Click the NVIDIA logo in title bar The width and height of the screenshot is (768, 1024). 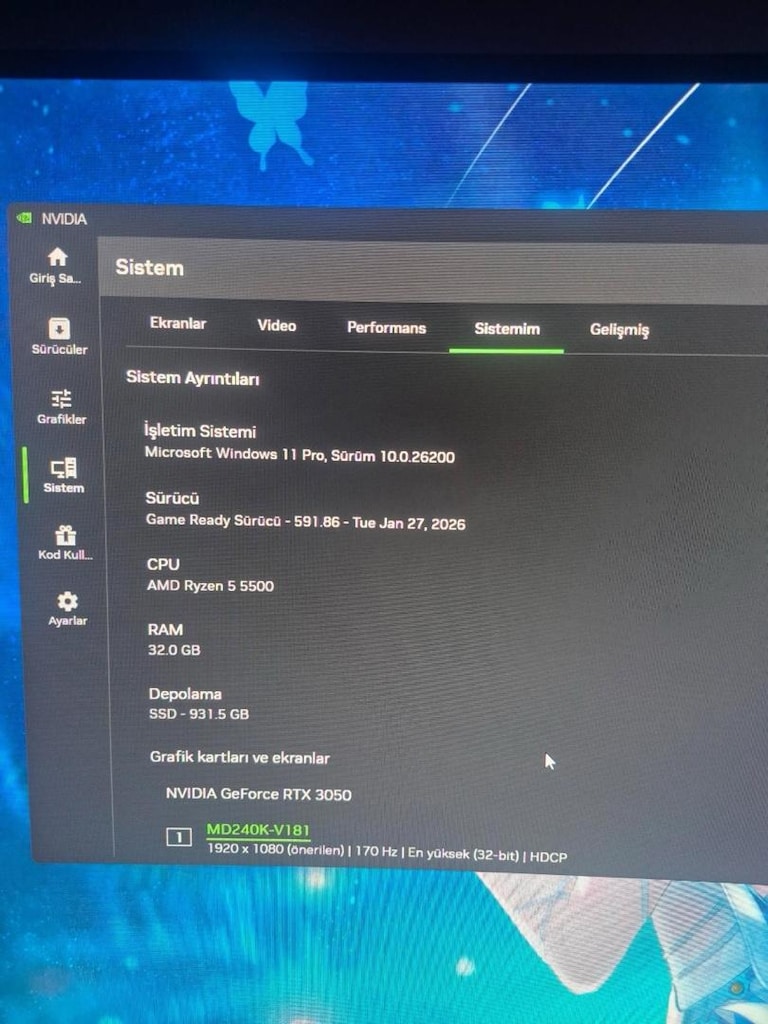click(x=24, y=217)
